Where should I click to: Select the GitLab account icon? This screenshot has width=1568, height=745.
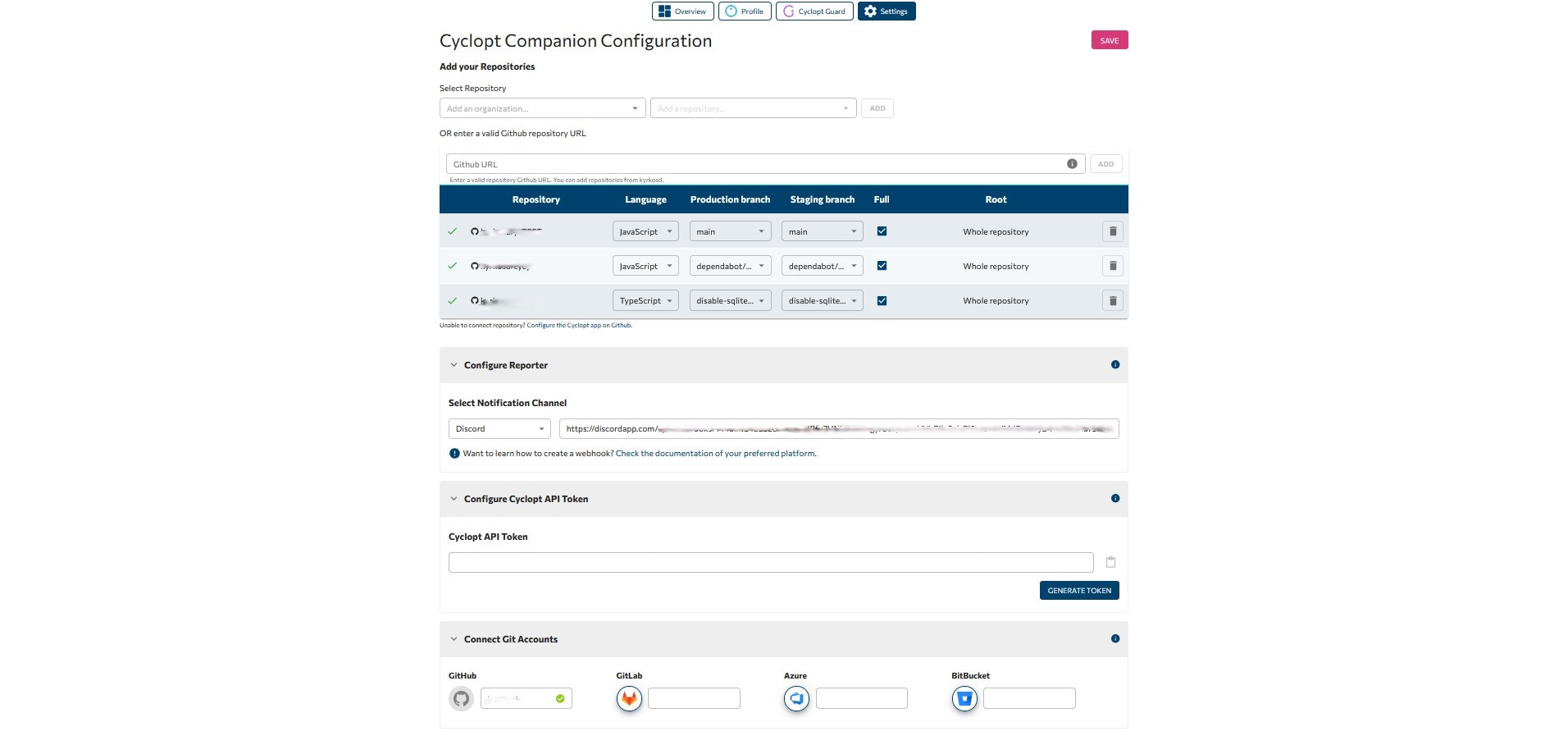[x=628, y=698]
